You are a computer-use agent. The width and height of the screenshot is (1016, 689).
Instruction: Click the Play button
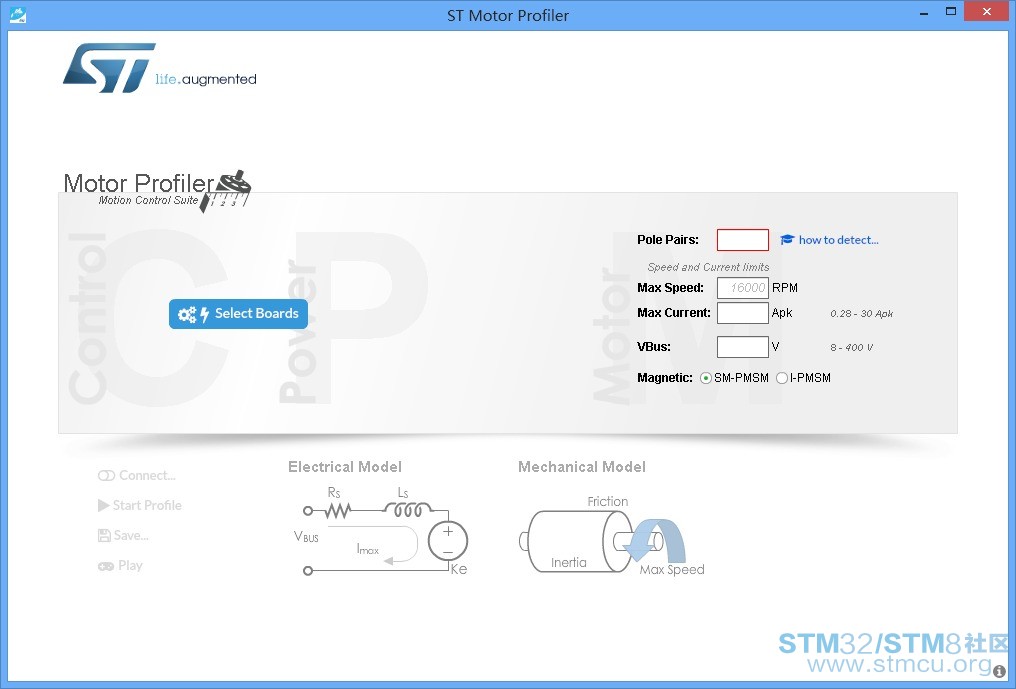[120, 565]
